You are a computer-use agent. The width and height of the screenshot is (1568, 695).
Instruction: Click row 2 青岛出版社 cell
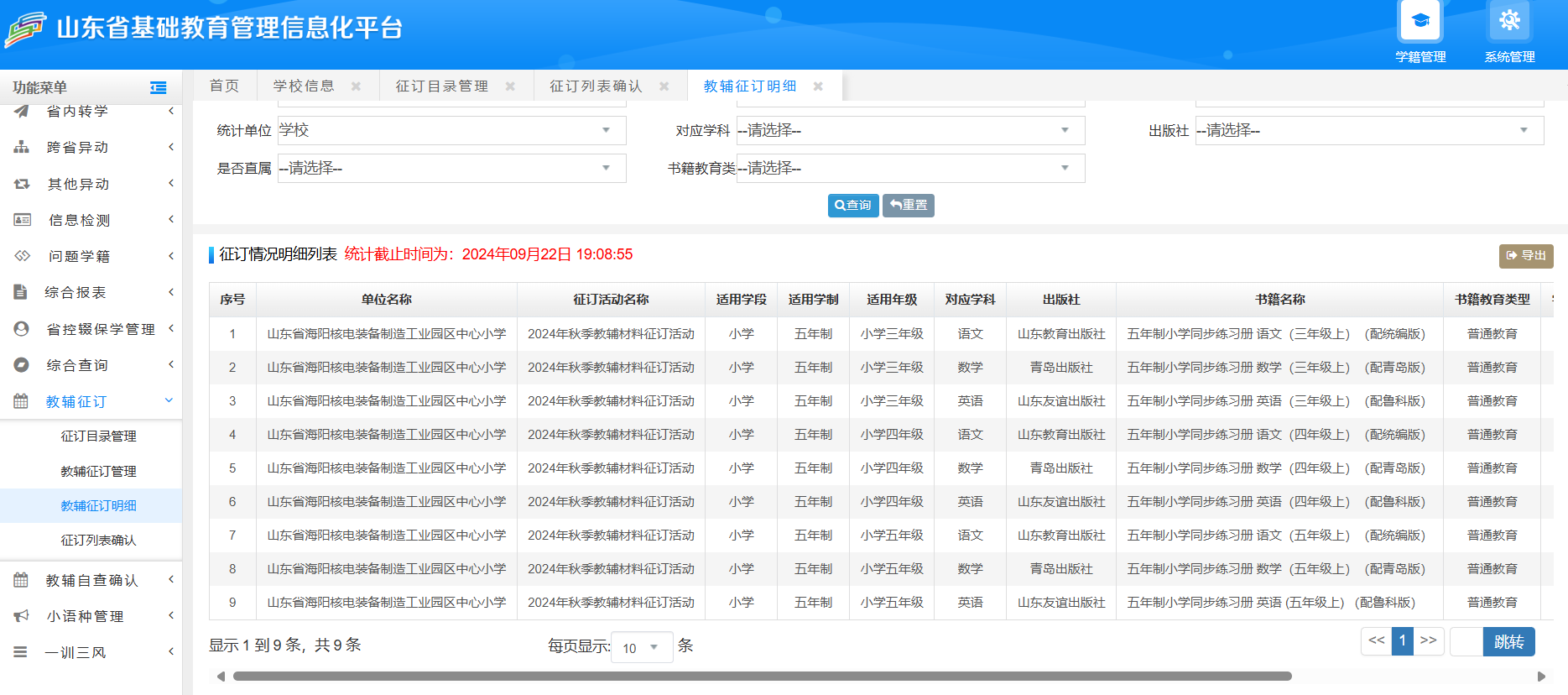click(1061, 368)
